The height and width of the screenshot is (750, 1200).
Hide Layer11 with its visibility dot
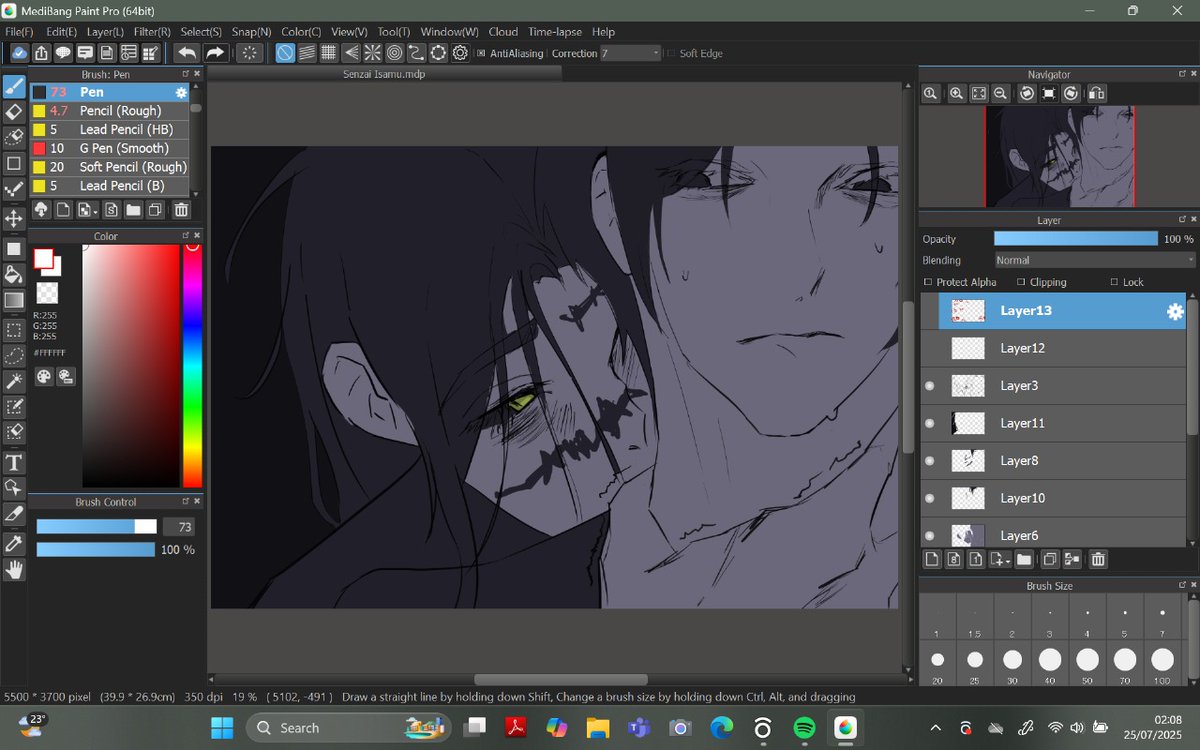click(930, 424)
